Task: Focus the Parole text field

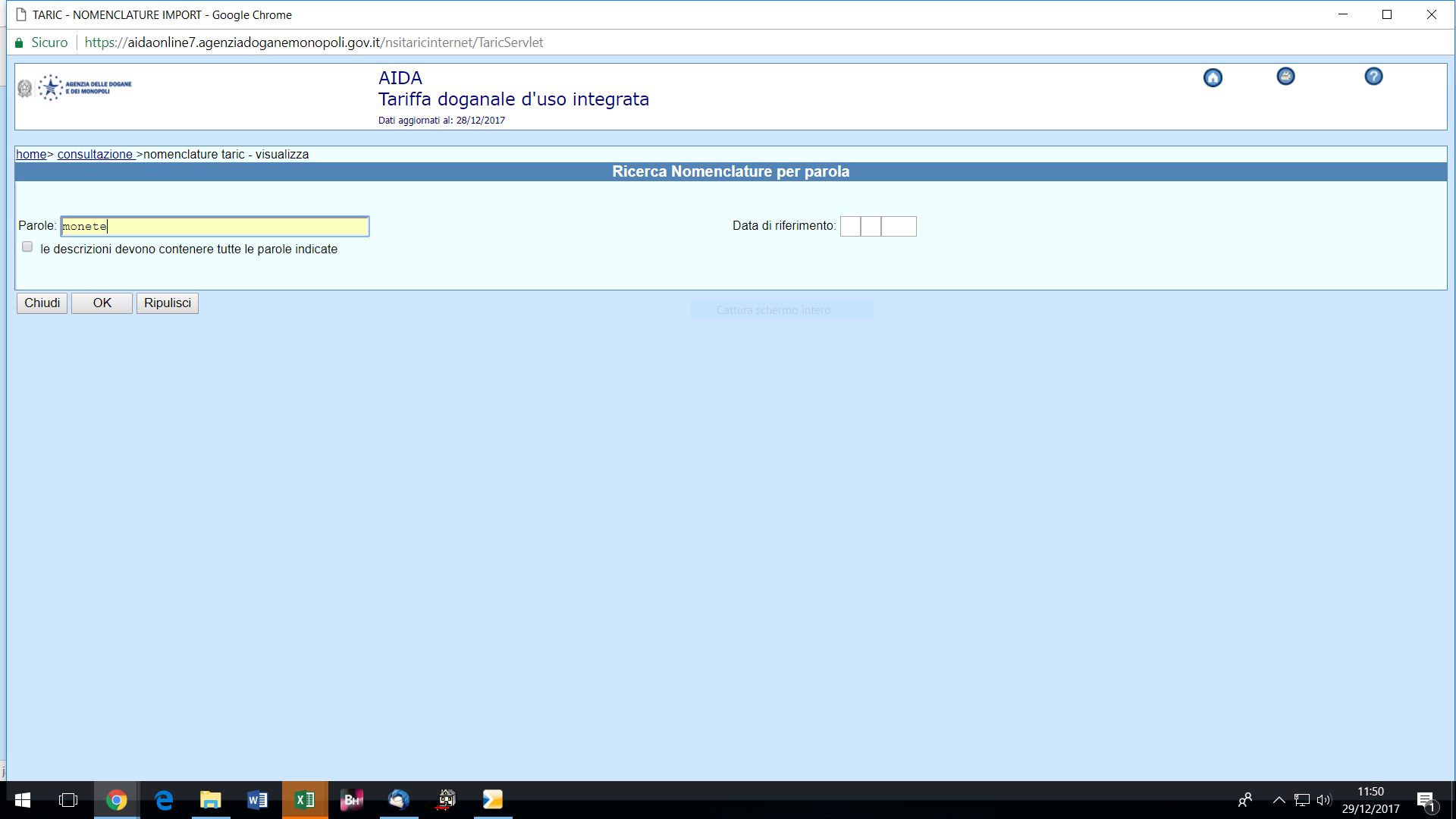Action: click(x=215, y=227)
